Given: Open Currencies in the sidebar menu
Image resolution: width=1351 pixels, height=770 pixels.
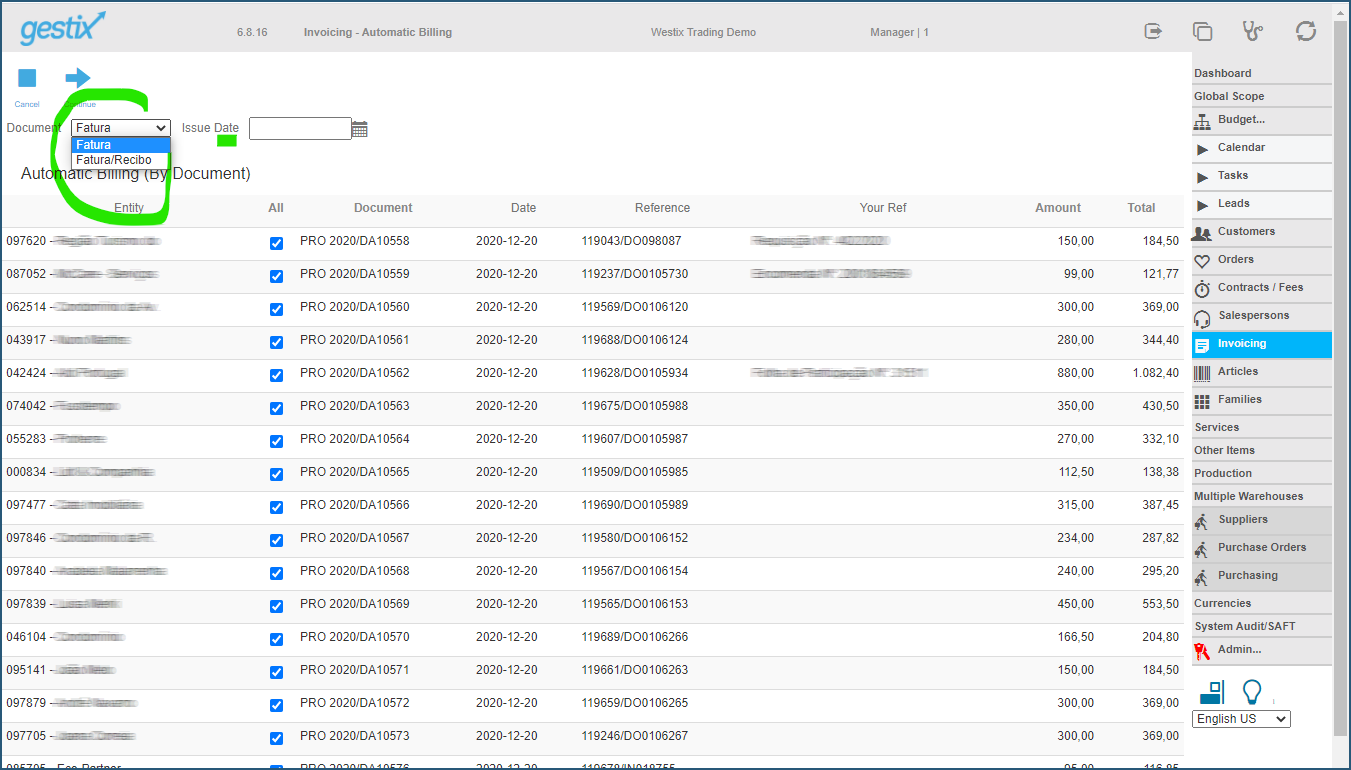Looking at the screenshot, I should [x=1262, y=603].
